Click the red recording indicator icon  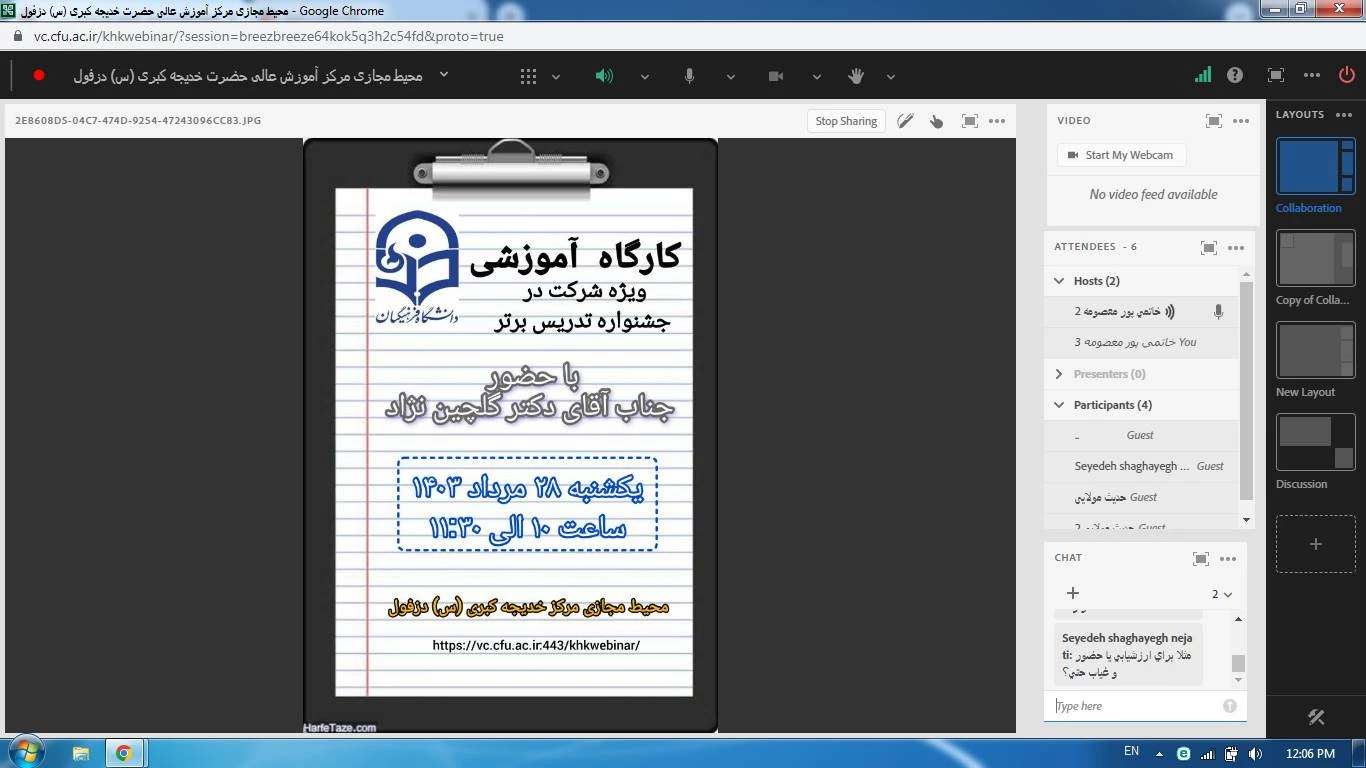coord(39,75)
